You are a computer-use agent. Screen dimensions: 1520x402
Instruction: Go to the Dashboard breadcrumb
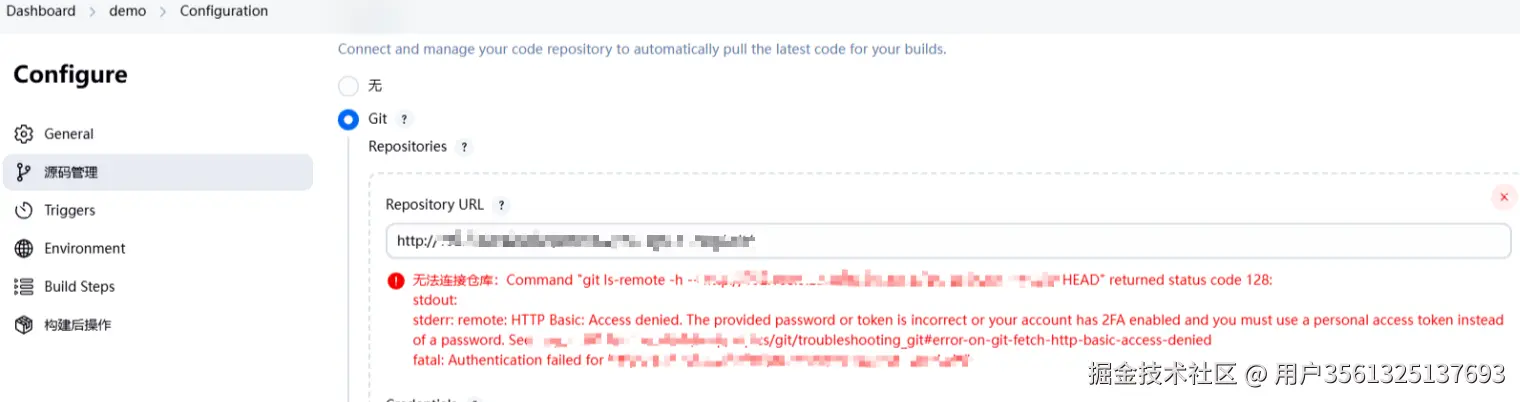click(41, 11)
